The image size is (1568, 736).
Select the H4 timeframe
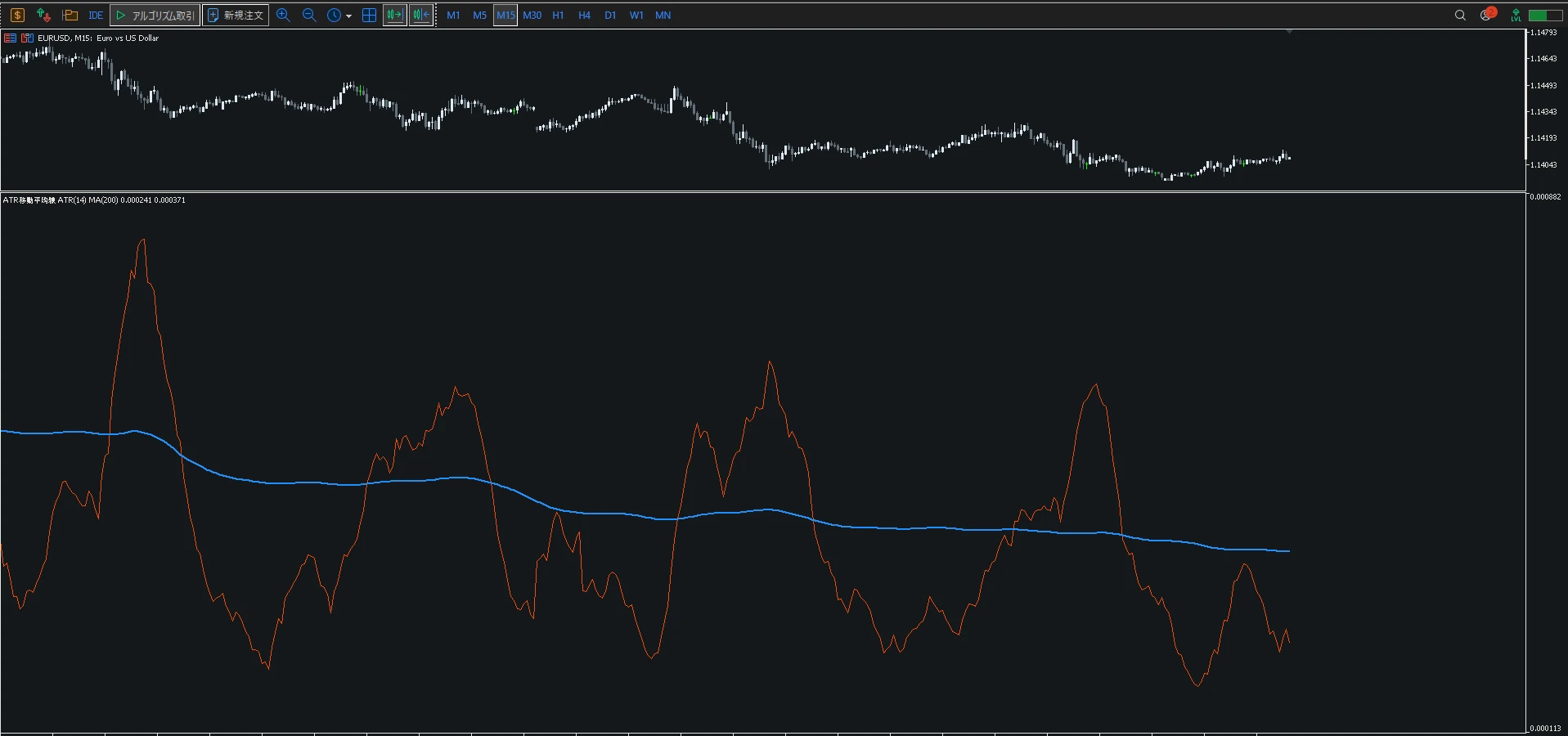(584, 15)
